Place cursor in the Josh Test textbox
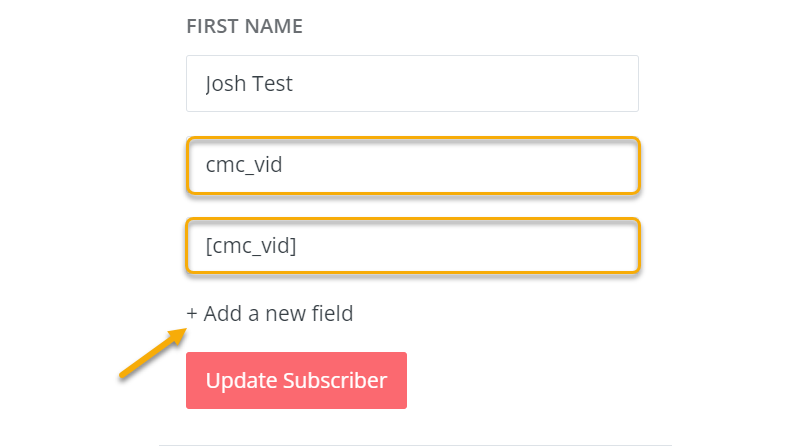The image size is (802, 447). [x=412, y=84]
